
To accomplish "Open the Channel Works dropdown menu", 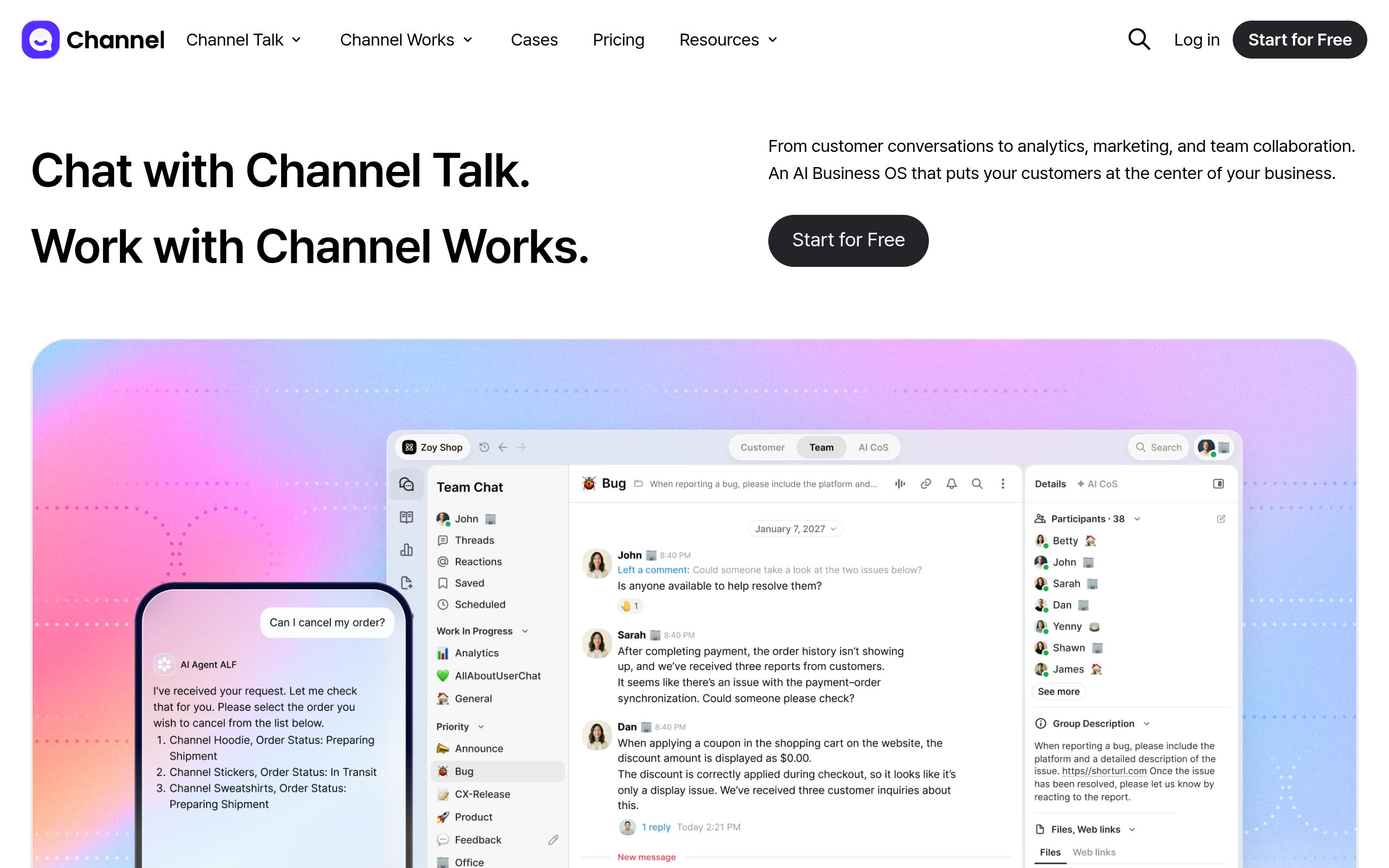I will point(406,40).
